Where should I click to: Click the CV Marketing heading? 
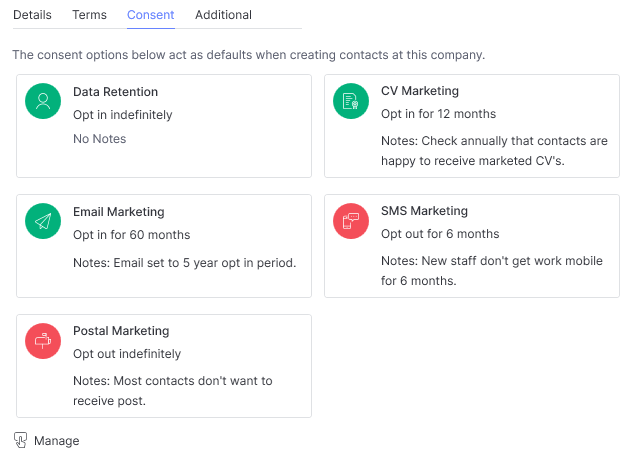tap(420, 91)
